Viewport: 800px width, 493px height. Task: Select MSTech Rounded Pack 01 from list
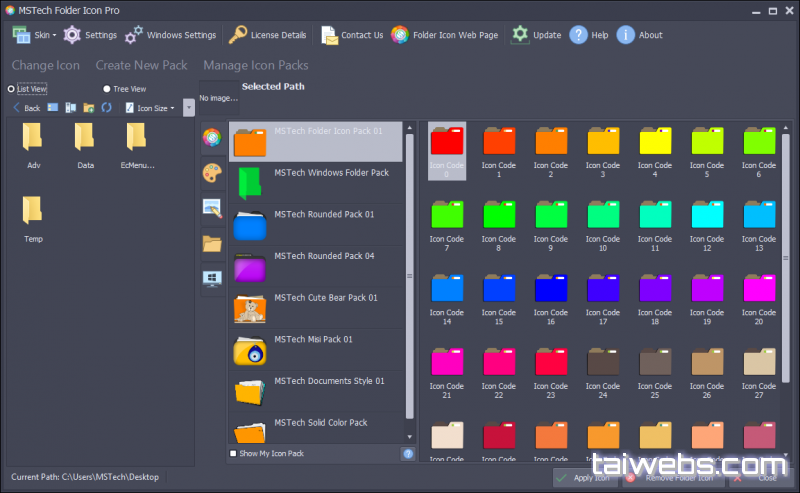click(318, 224)
